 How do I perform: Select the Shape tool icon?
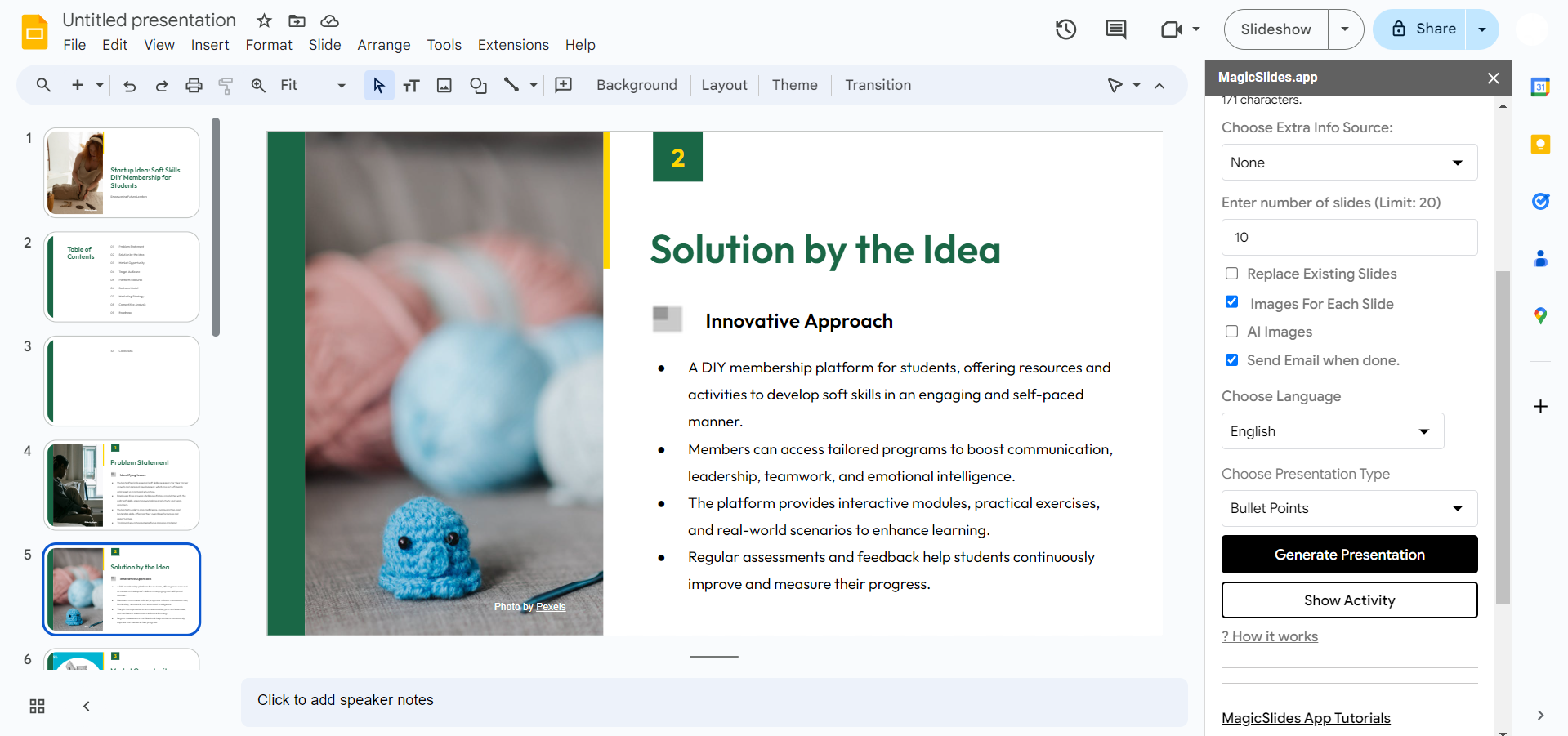(478, 86)
